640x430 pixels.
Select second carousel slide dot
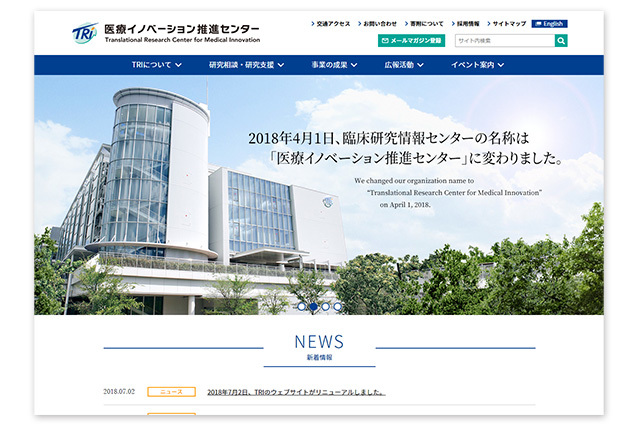pos(313,306)
